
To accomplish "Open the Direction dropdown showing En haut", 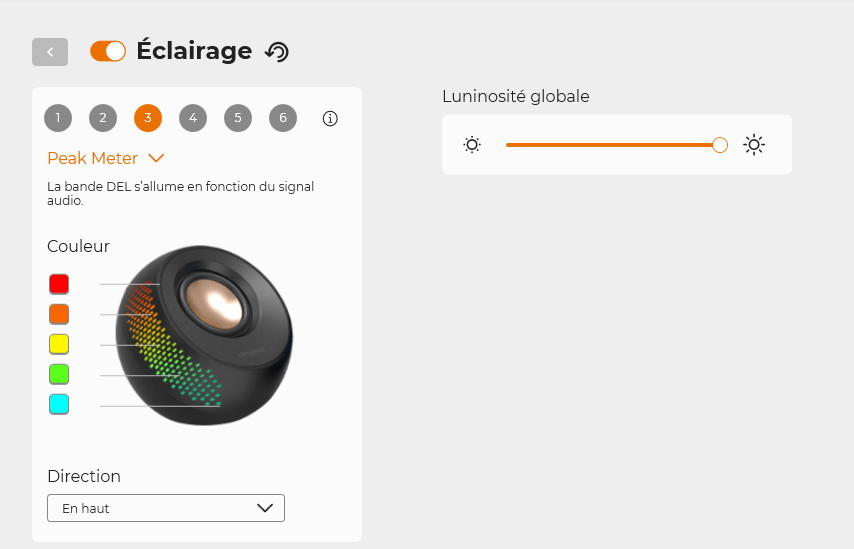I will click(x=166, y=508).
